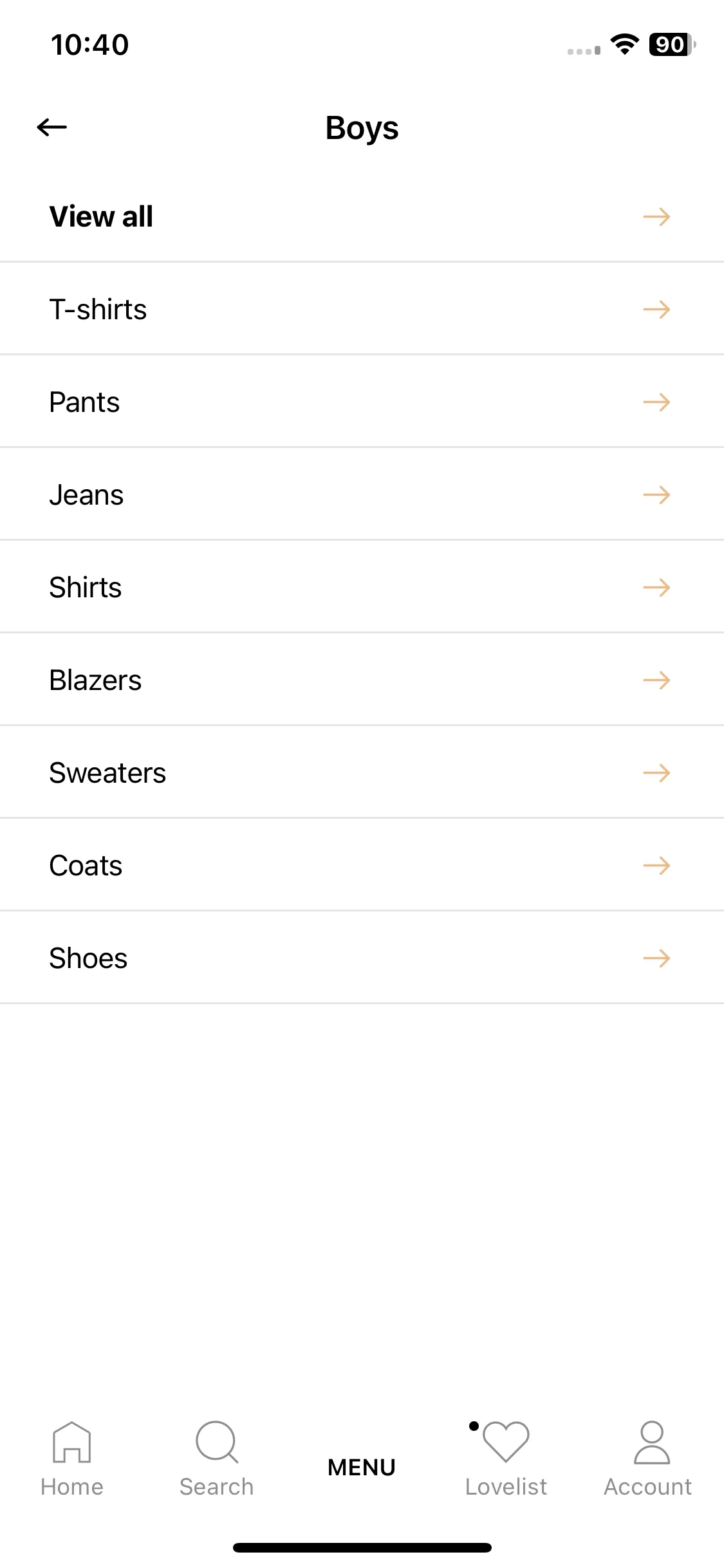The width and height of the screenshot is (724, 1568).
Task: Open the Shirts category
Action: pos(362,587)
